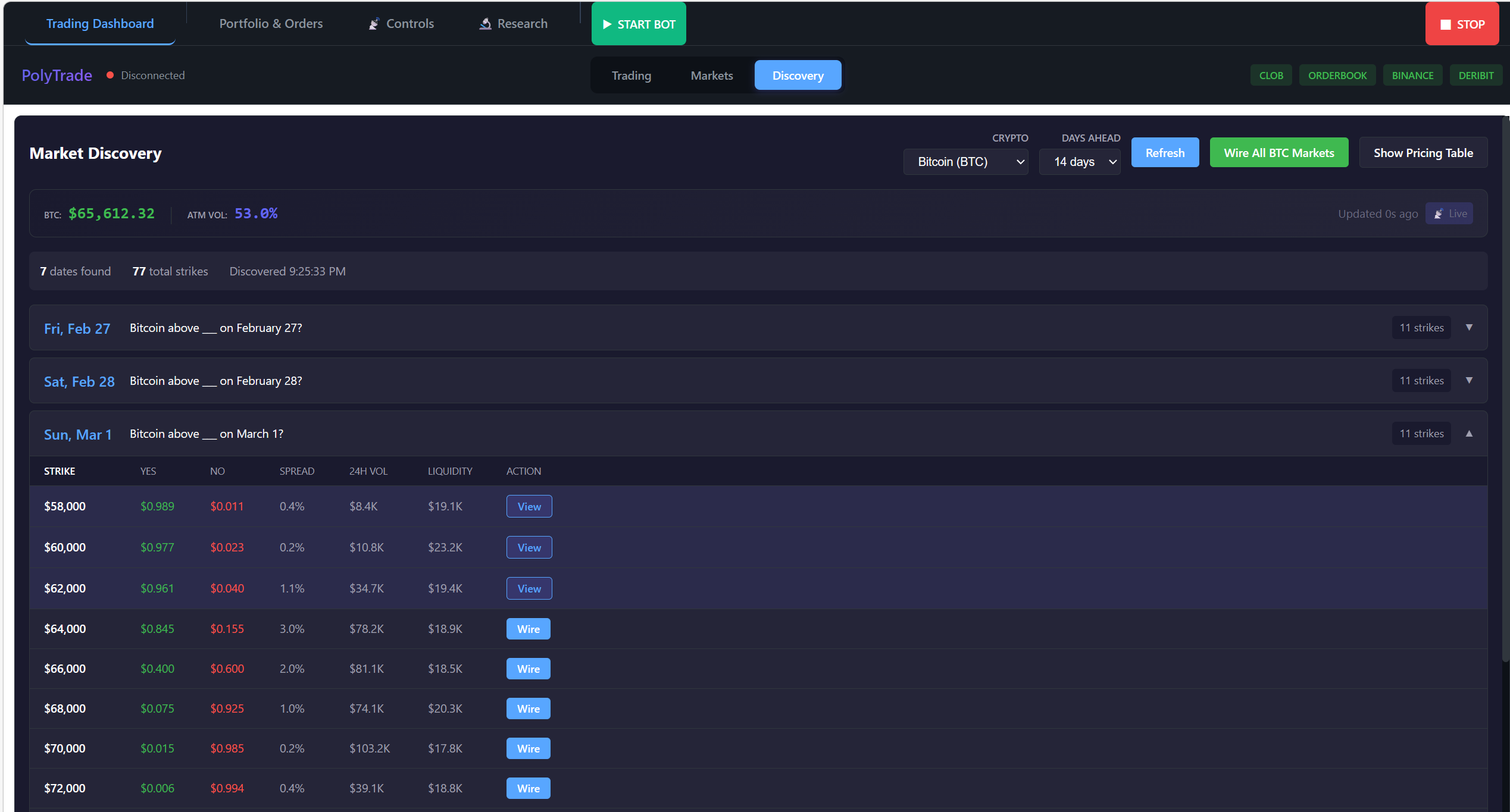Image resolution: width=1510 pixels, height=812 pixels.
Task: Wire the $64,000 strike market
Action: tap(529, 629)
